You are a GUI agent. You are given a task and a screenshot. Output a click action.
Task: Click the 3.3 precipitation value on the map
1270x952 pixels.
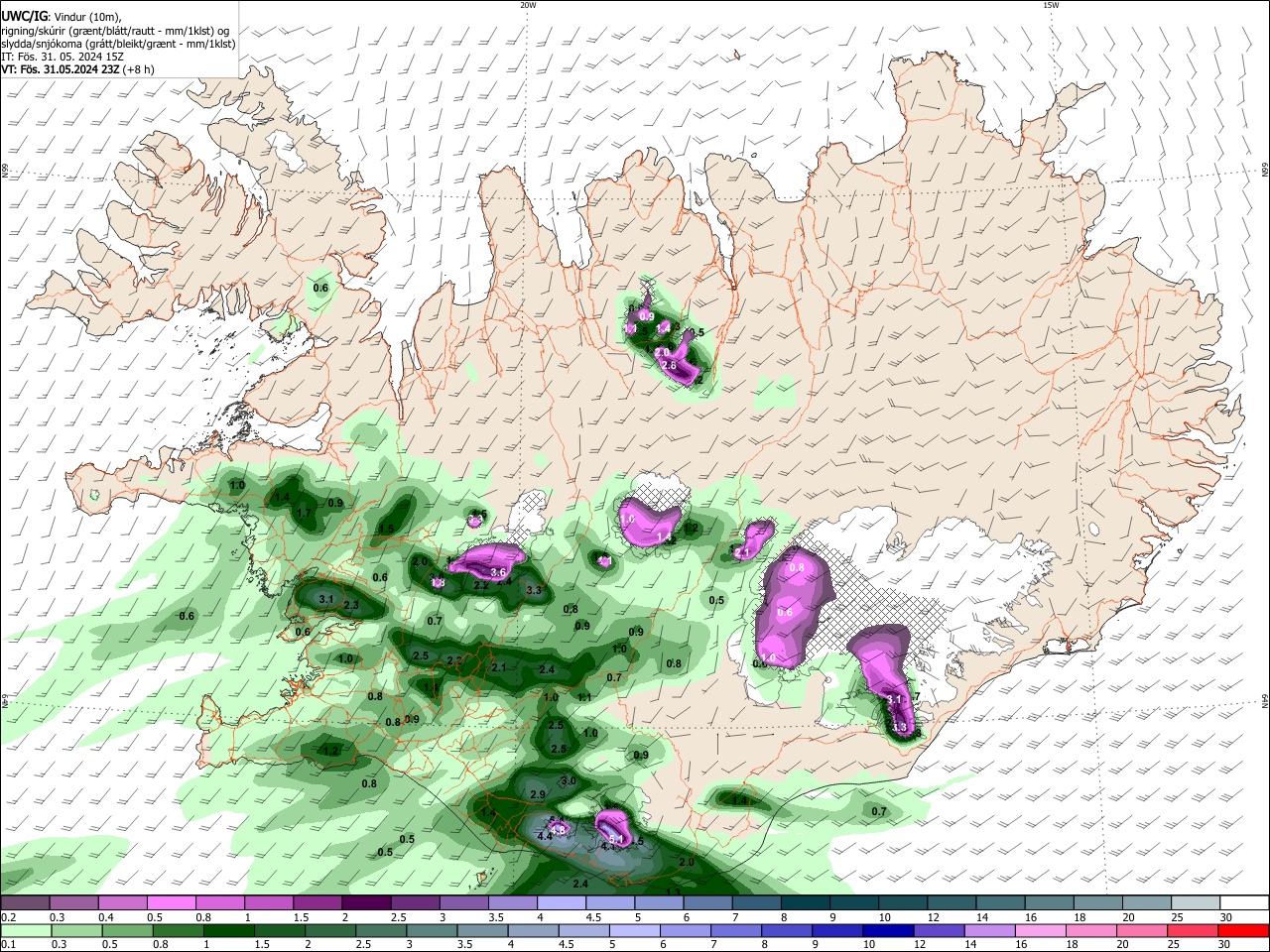tap(534, 591)
